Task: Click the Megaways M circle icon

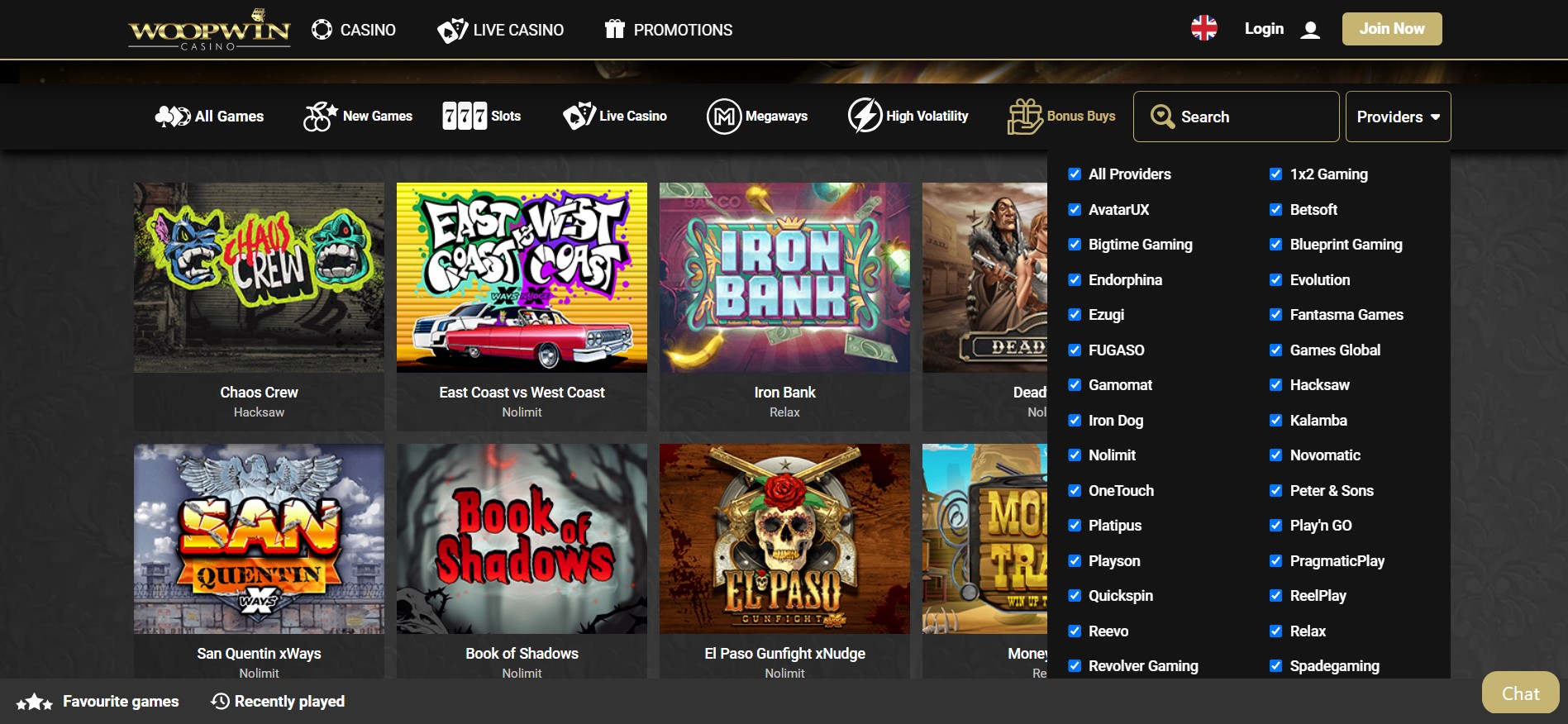Action: (x=724, y=117)
